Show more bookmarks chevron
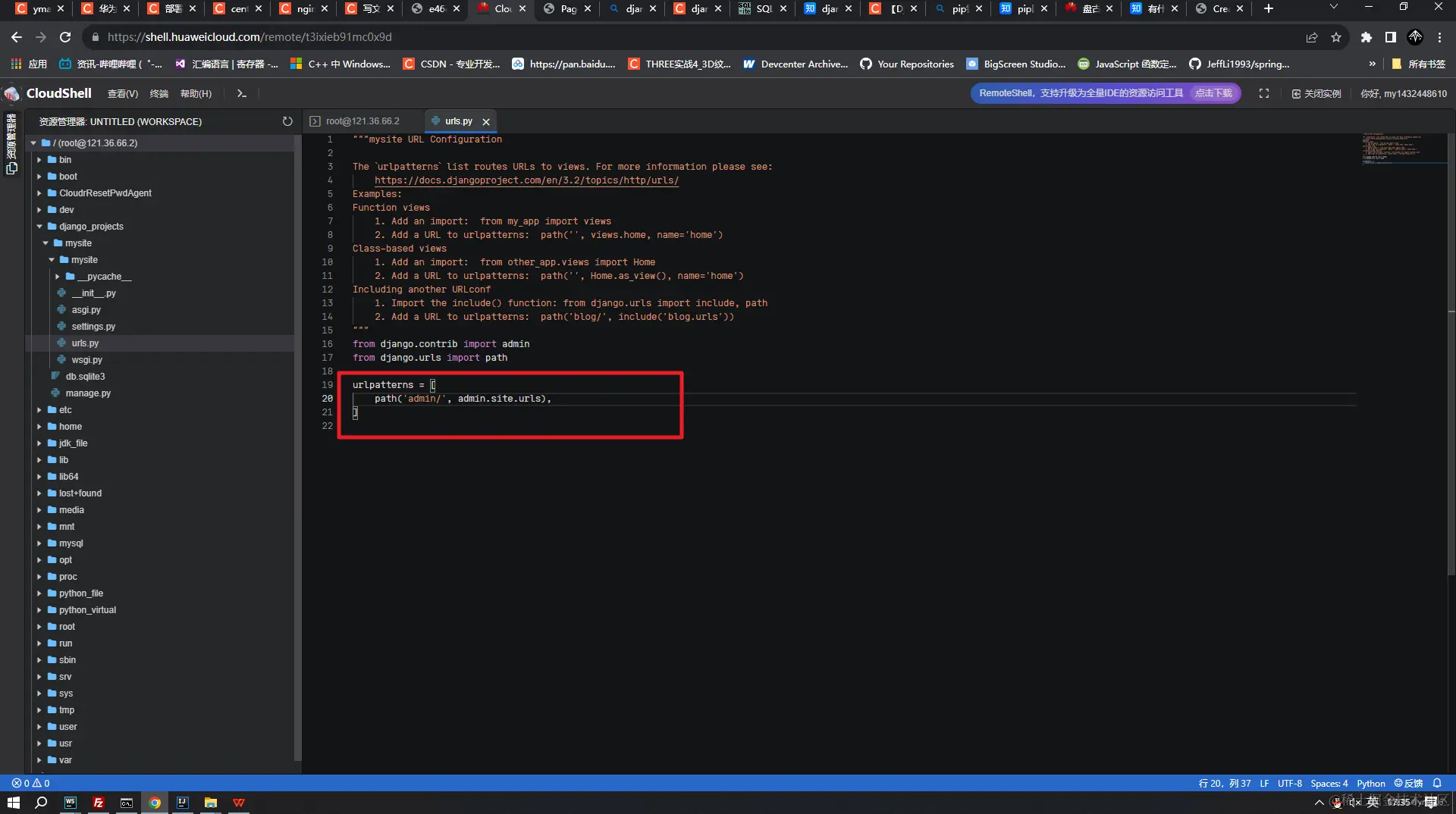The width and height of the screenshot is (1456, 814). point(1372,64)
